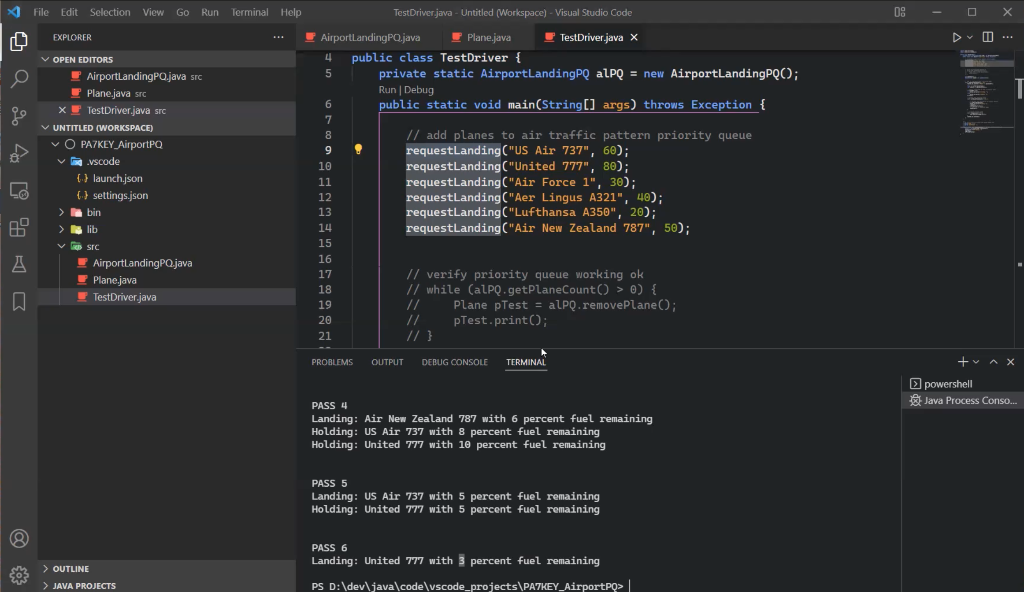Open the Search view in activity bar

[19, 79]
